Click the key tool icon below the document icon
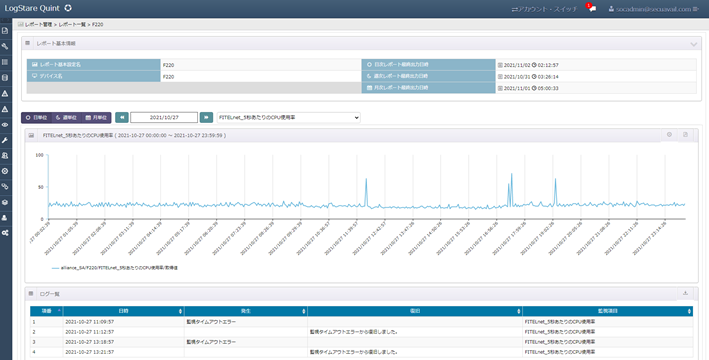 click(x=5, y=47)
